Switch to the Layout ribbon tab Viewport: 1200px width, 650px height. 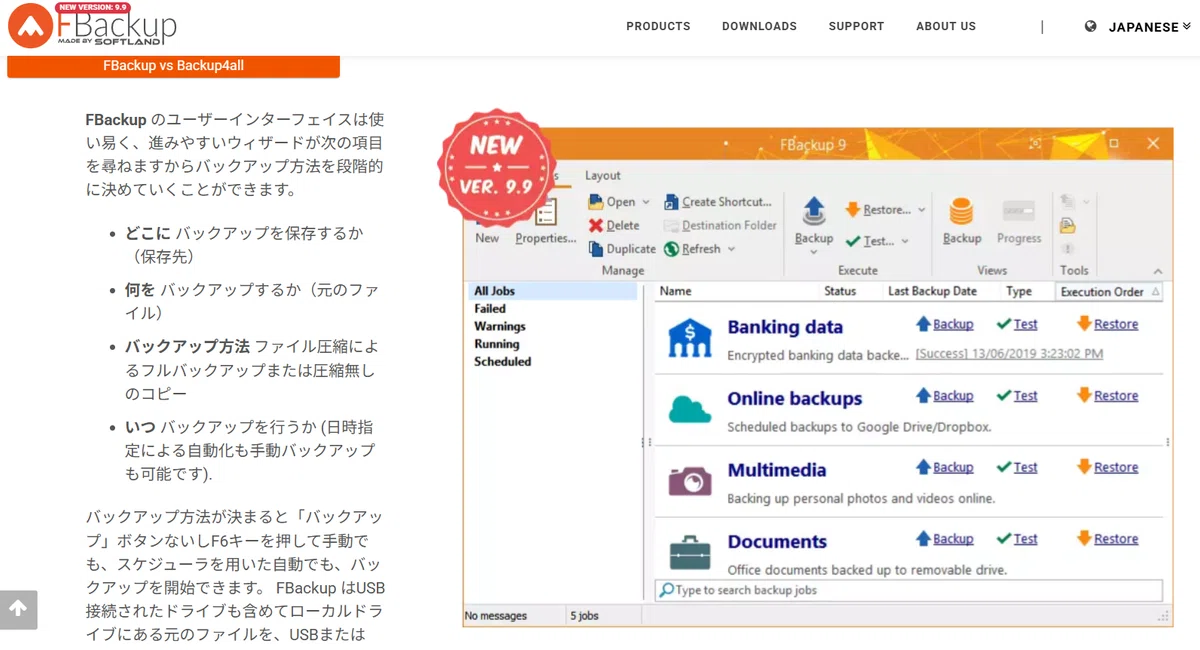click(x=602, y=175)
